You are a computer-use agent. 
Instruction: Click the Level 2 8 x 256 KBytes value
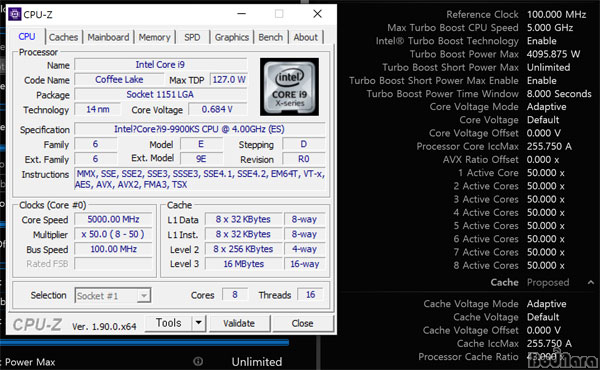tap(243, 249)
